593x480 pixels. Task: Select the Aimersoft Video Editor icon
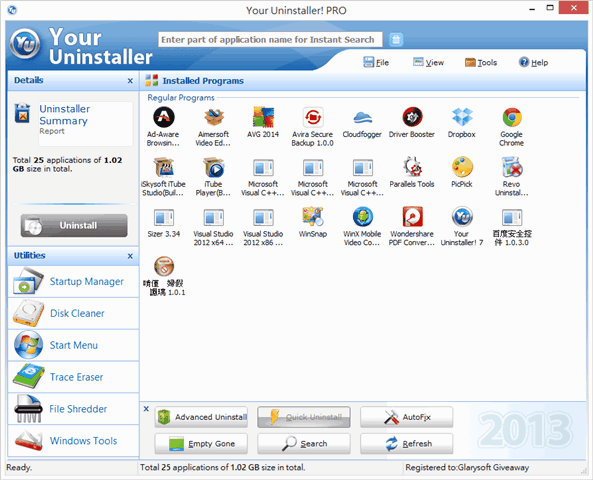click(214, 117)
